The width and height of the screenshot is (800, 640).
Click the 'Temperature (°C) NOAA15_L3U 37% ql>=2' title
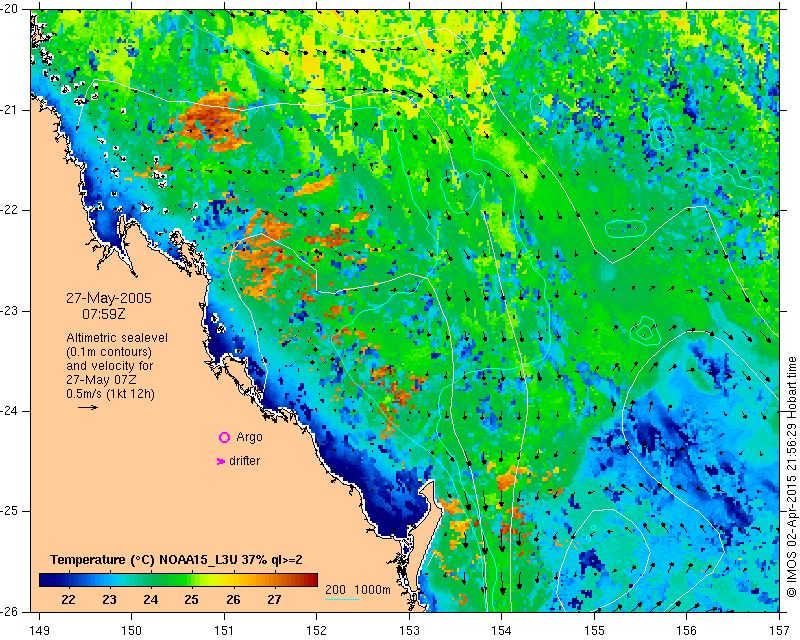pyautogui.click(x=176, y=560)
